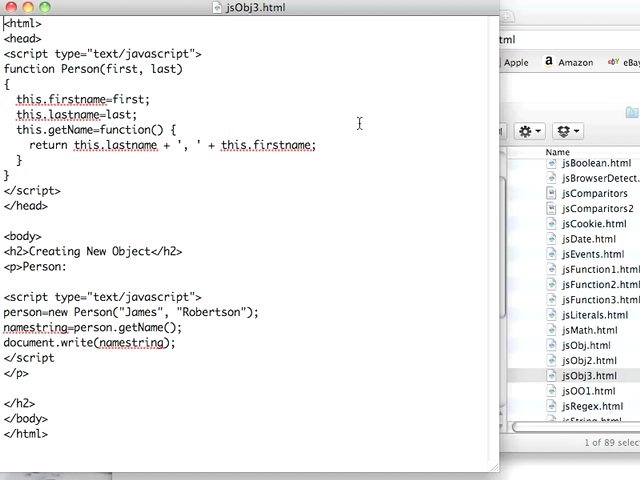Select the jsObj.html file icon
640x480 pixels.
(x=551, y=345)
